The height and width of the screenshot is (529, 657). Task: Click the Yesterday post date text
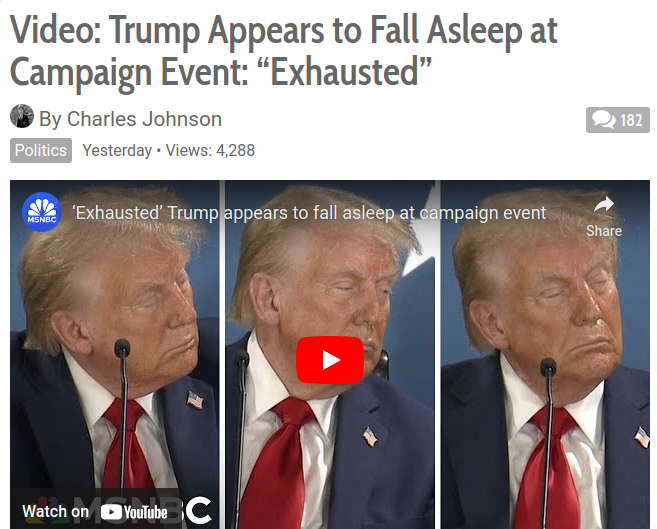coord(117,150)
